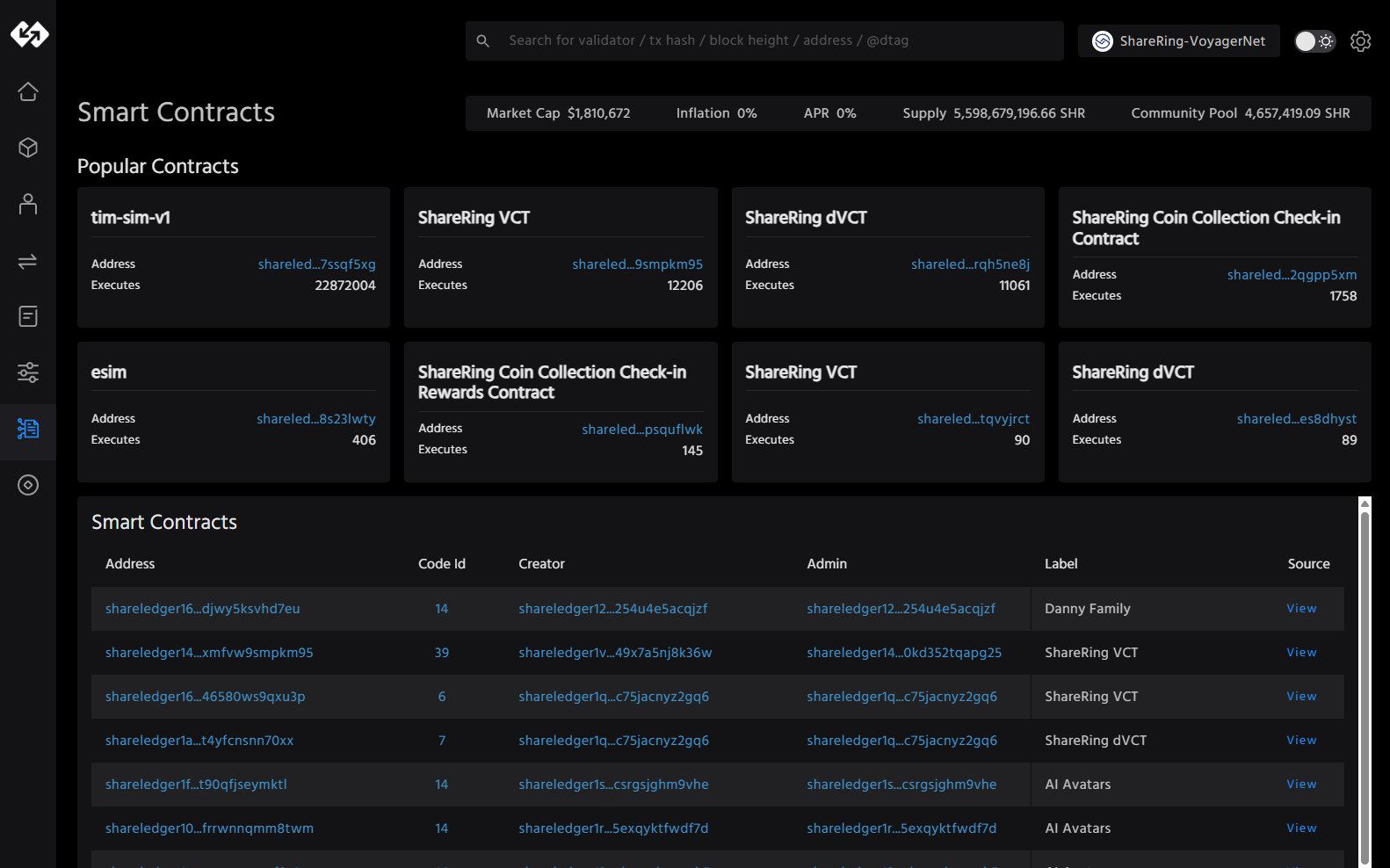Viewport: 1390px width, 868px height.
Task: Open ShareRing VCT address shareled...9smpkm95
Action: click(638, 264)
